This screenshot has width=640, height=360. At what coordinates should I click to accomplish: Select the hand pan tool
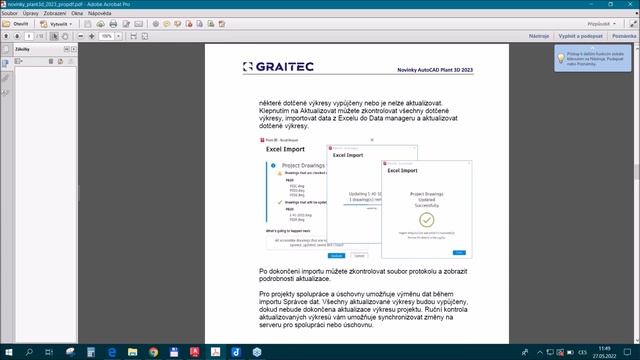(x=65, y=36)
